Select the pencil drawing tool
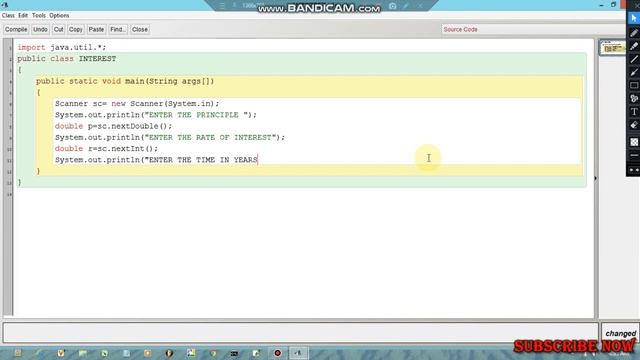 634,33
